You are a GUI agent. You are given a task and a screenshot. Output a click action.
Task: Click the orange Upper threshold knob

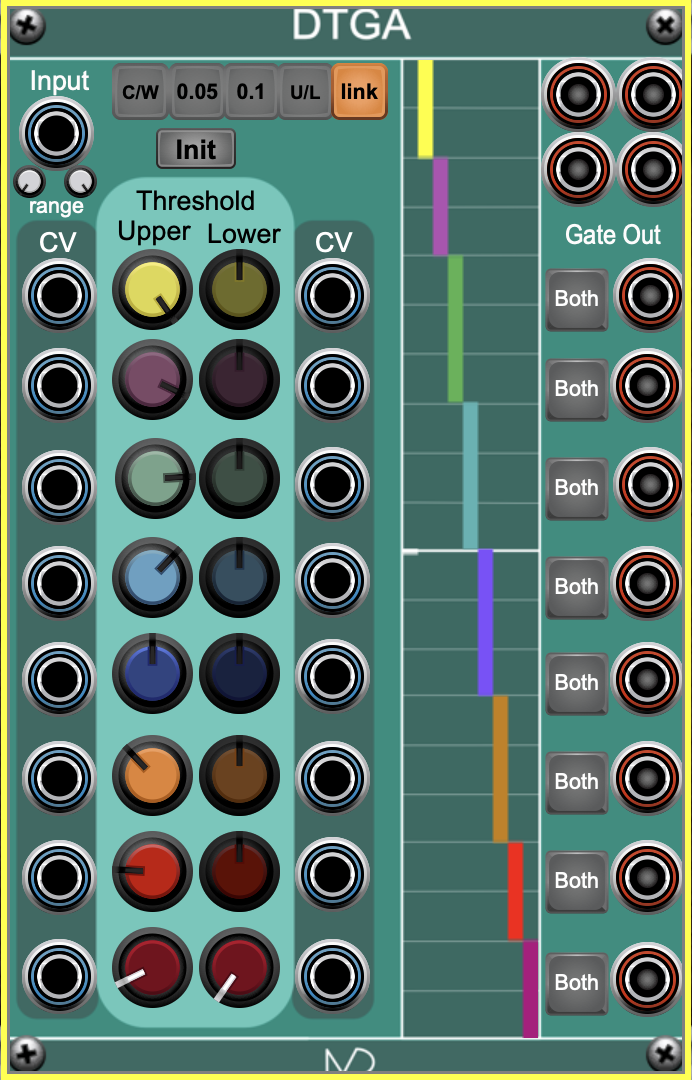point(152,775)
